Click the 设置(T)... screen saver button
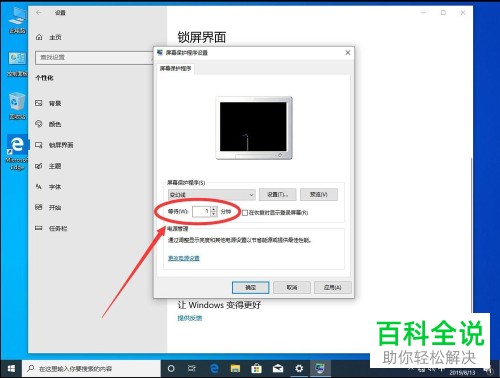 point(277,194)
